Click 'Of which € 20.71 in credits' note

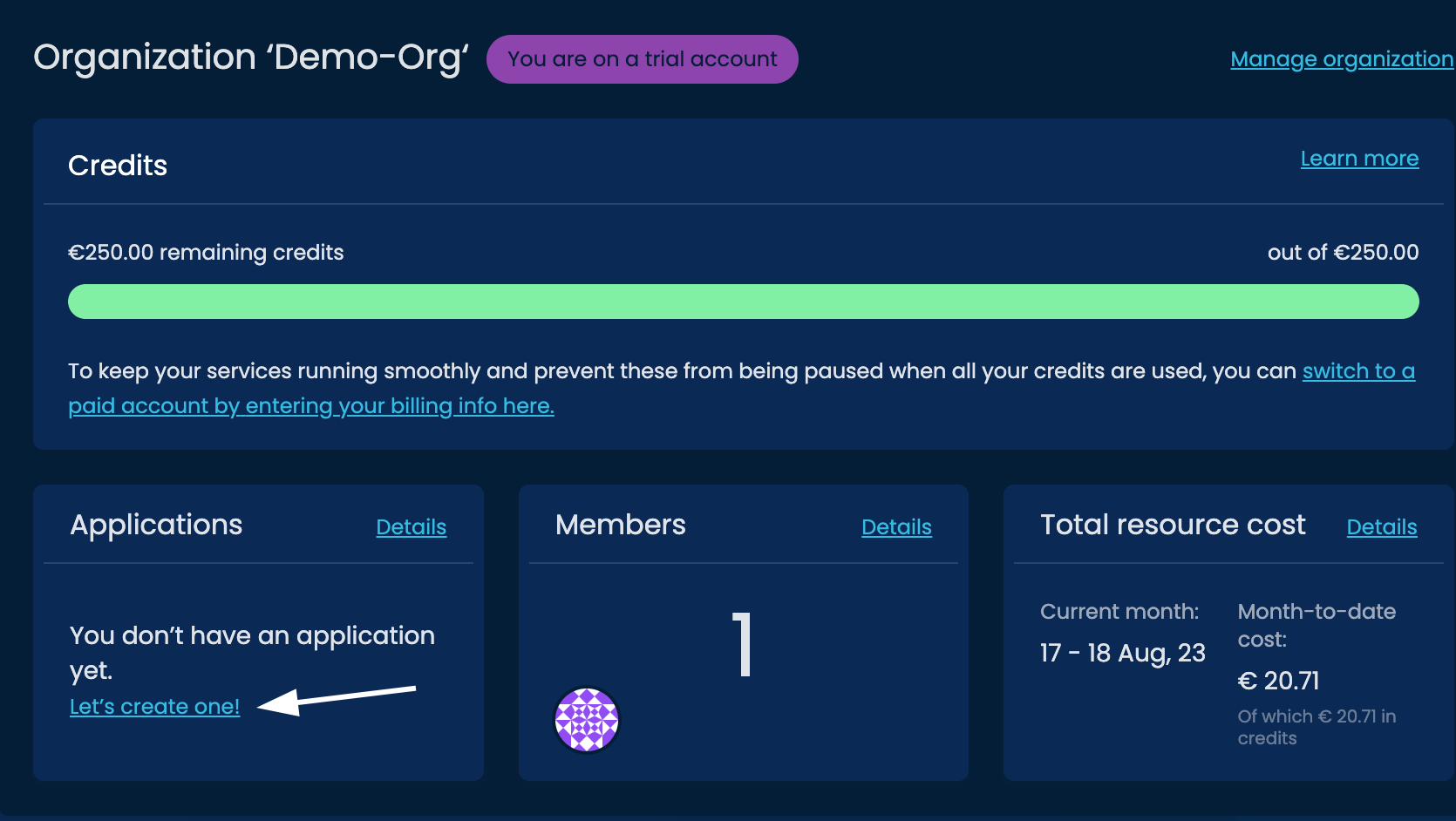click(x=1317, y=727)
